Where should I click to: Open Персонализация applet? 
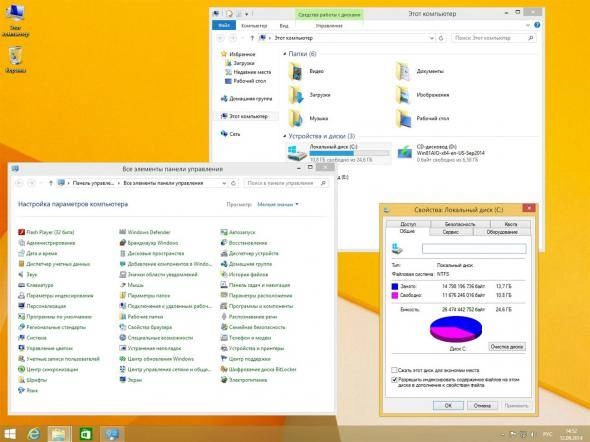(x=42, y=306)
